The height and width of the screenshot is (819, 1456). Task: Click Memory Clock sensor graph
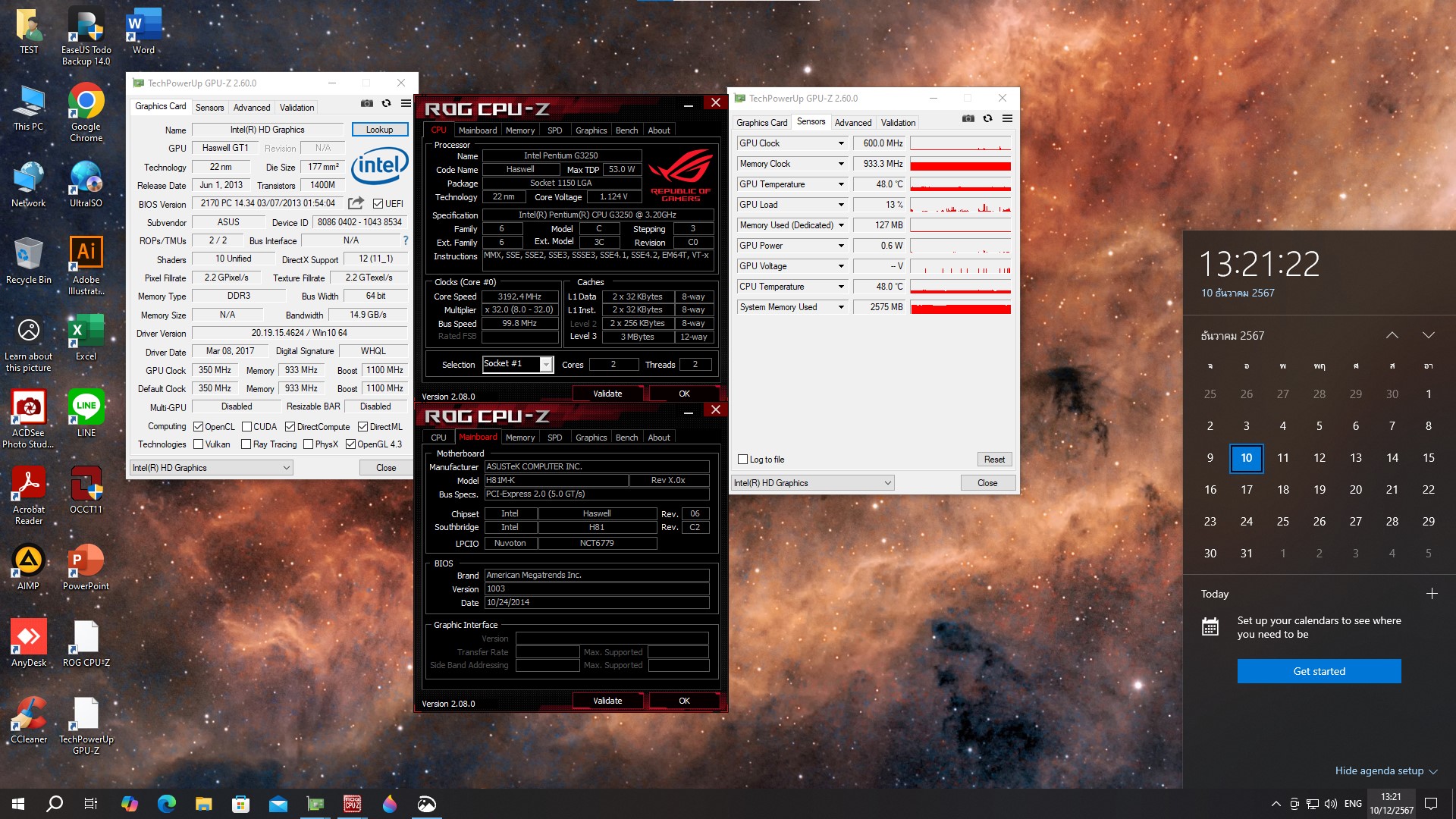pyautogui.click(x=961, y=164)
